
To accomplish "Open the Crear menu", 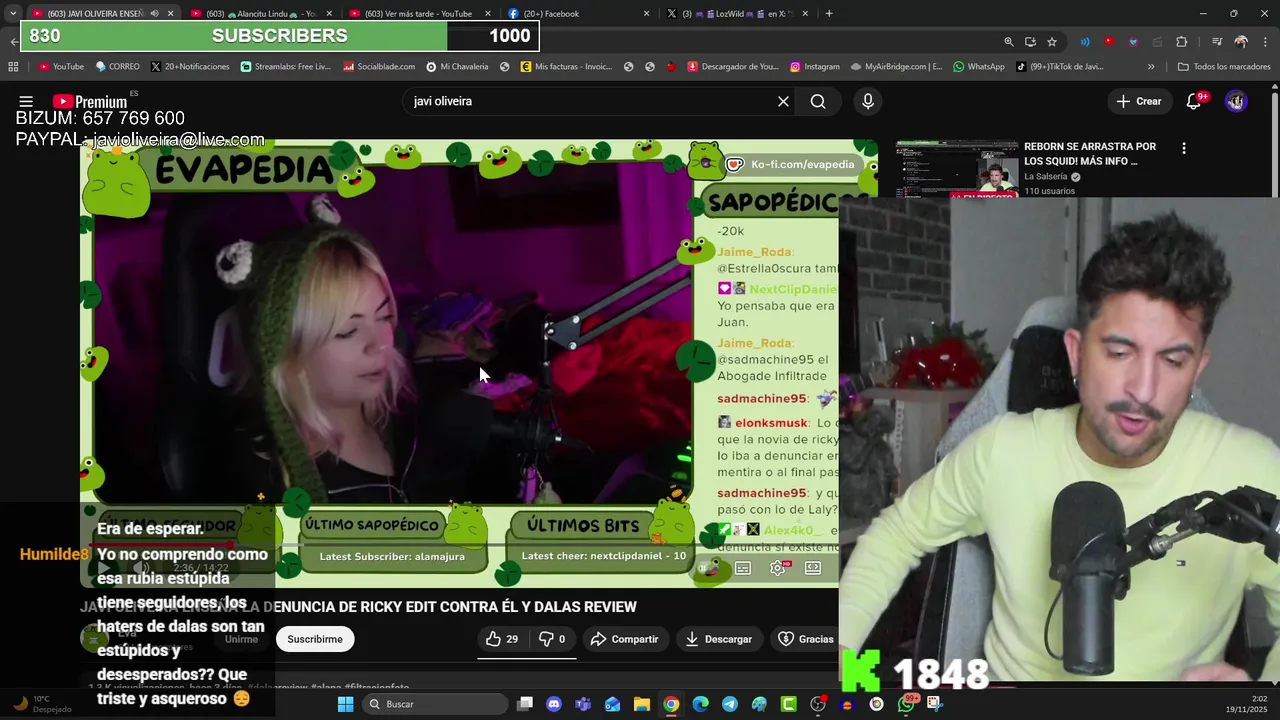I will pyautogui.click(x=1139, y=101).
